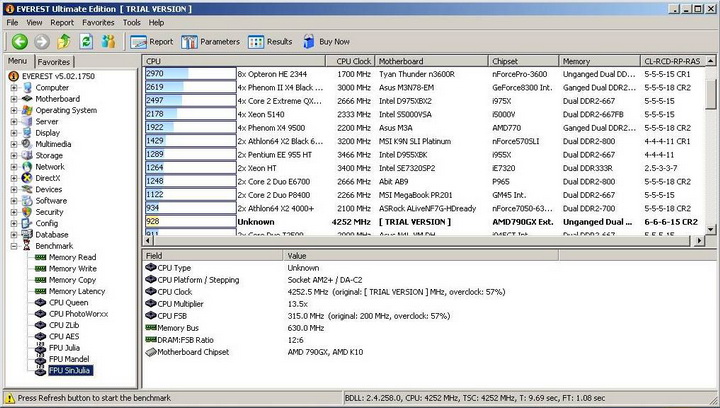Sort by the CPU Clock column header

(350, 61)
